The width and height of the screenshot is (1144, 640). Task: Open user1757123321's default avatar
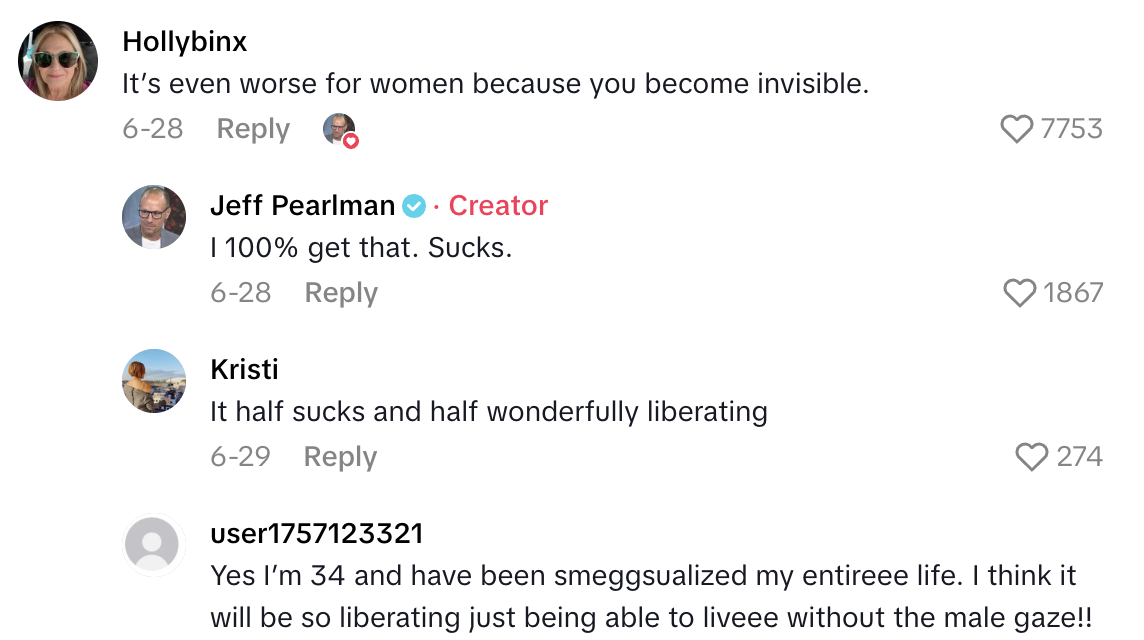(x=154, y=545)
